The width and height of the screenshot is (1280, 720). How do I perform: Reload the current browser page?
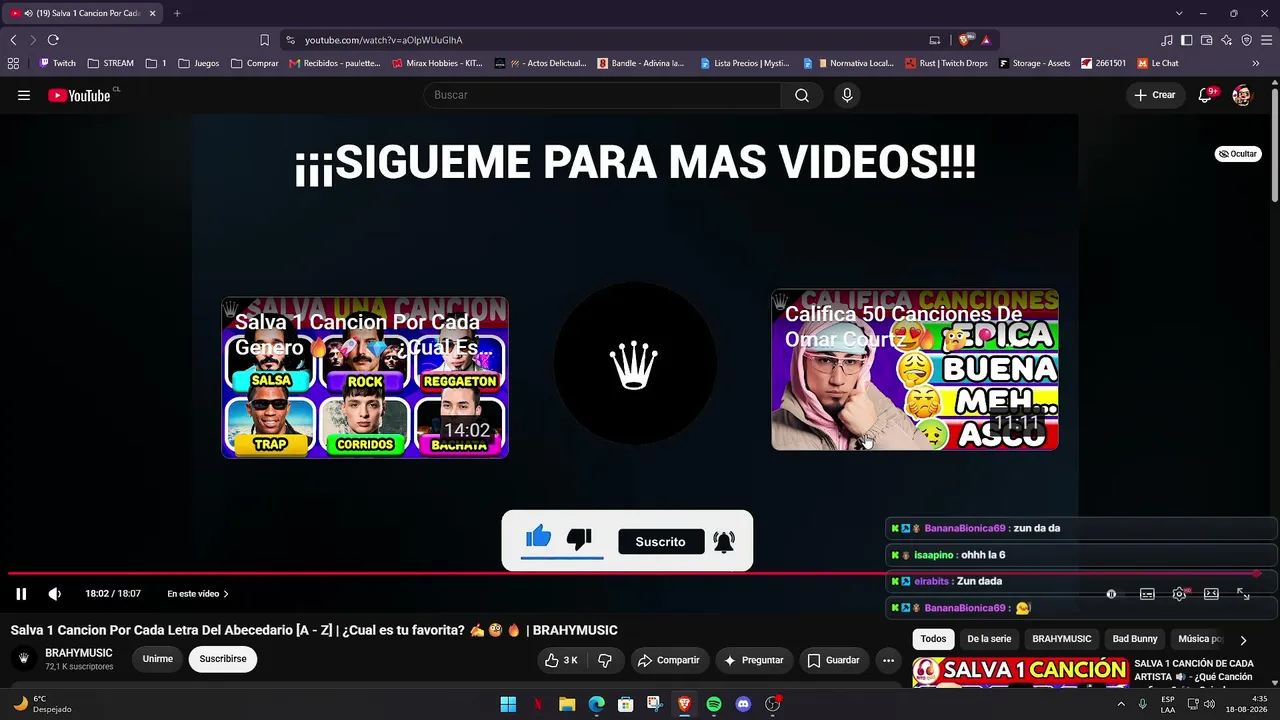[x=53, y=40]
